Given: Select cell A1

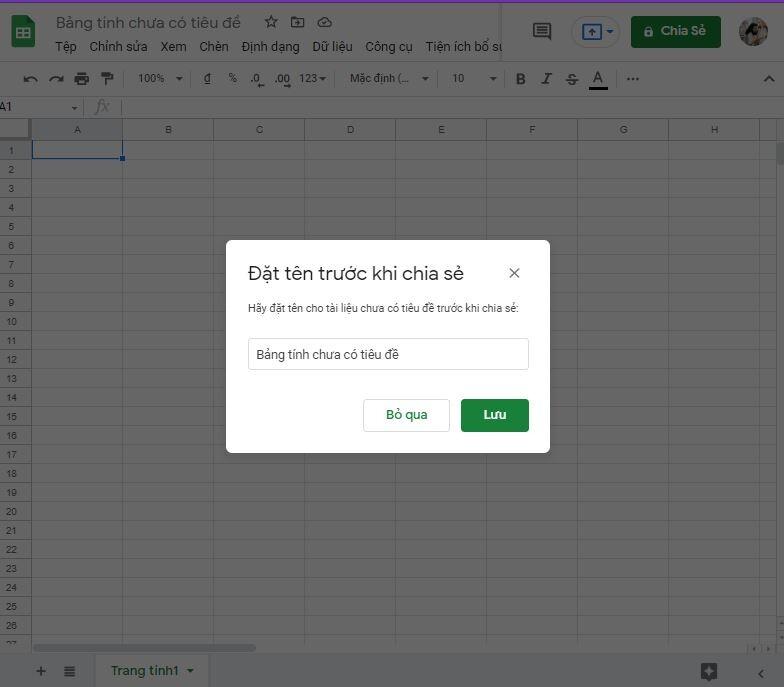Looking at the screenshot, I should [x=78, y=150].
